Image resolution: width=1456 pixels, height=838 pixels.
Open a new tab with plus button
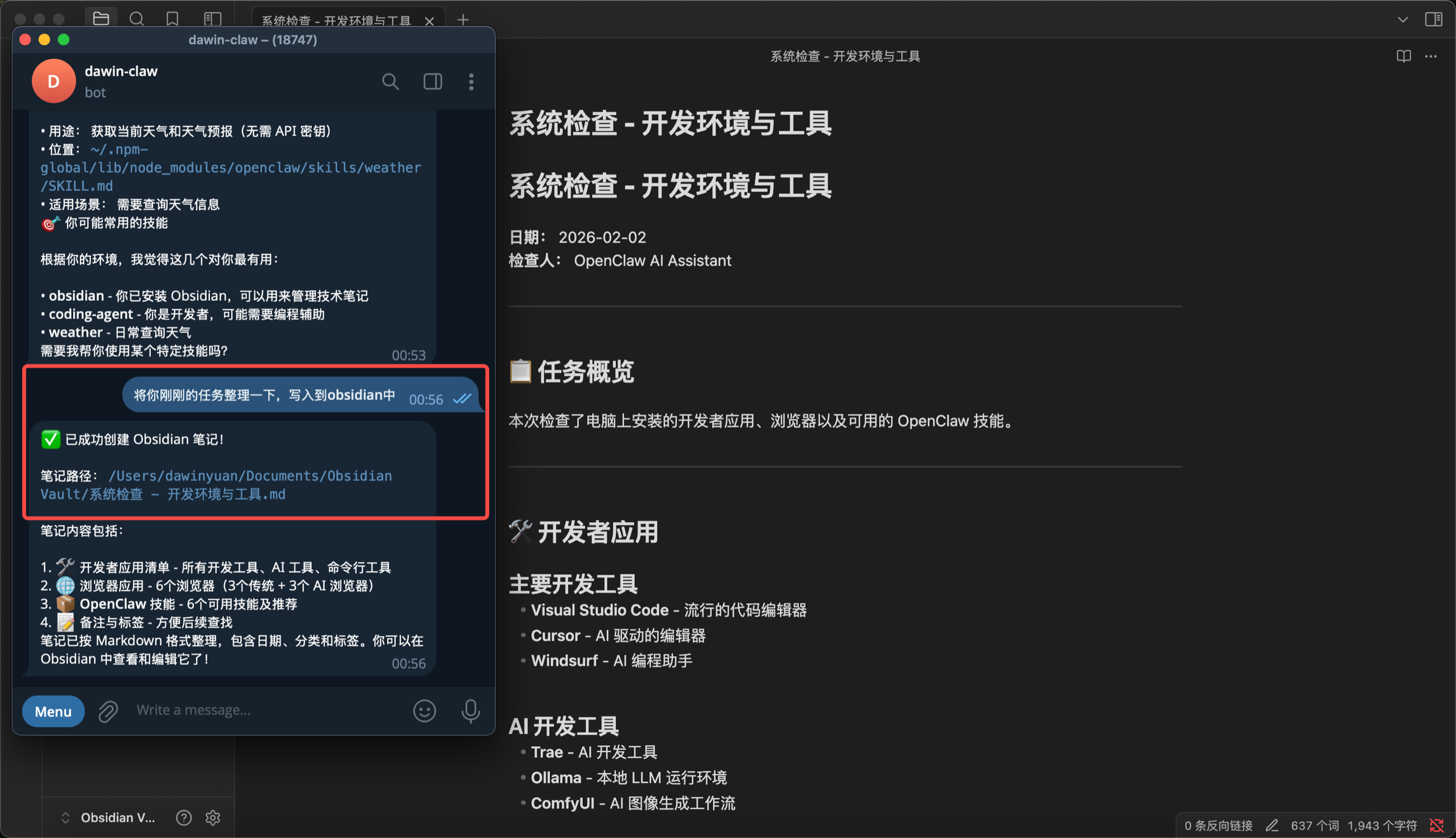tap(463, 20)
